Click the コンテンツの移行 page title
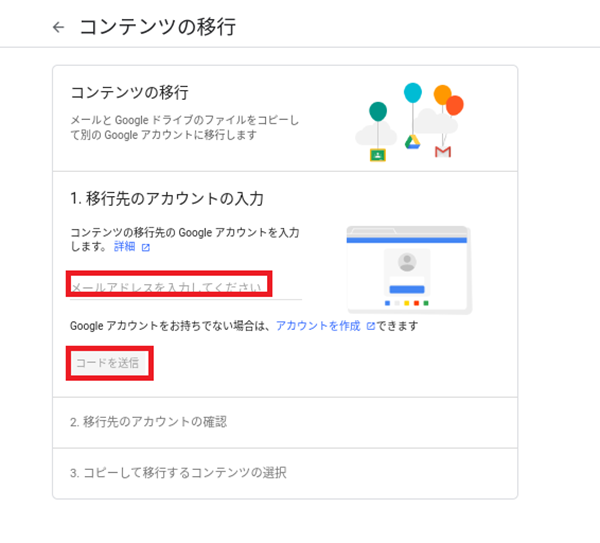The width and height of the screenshot is (600, 543). pos(158,27)
